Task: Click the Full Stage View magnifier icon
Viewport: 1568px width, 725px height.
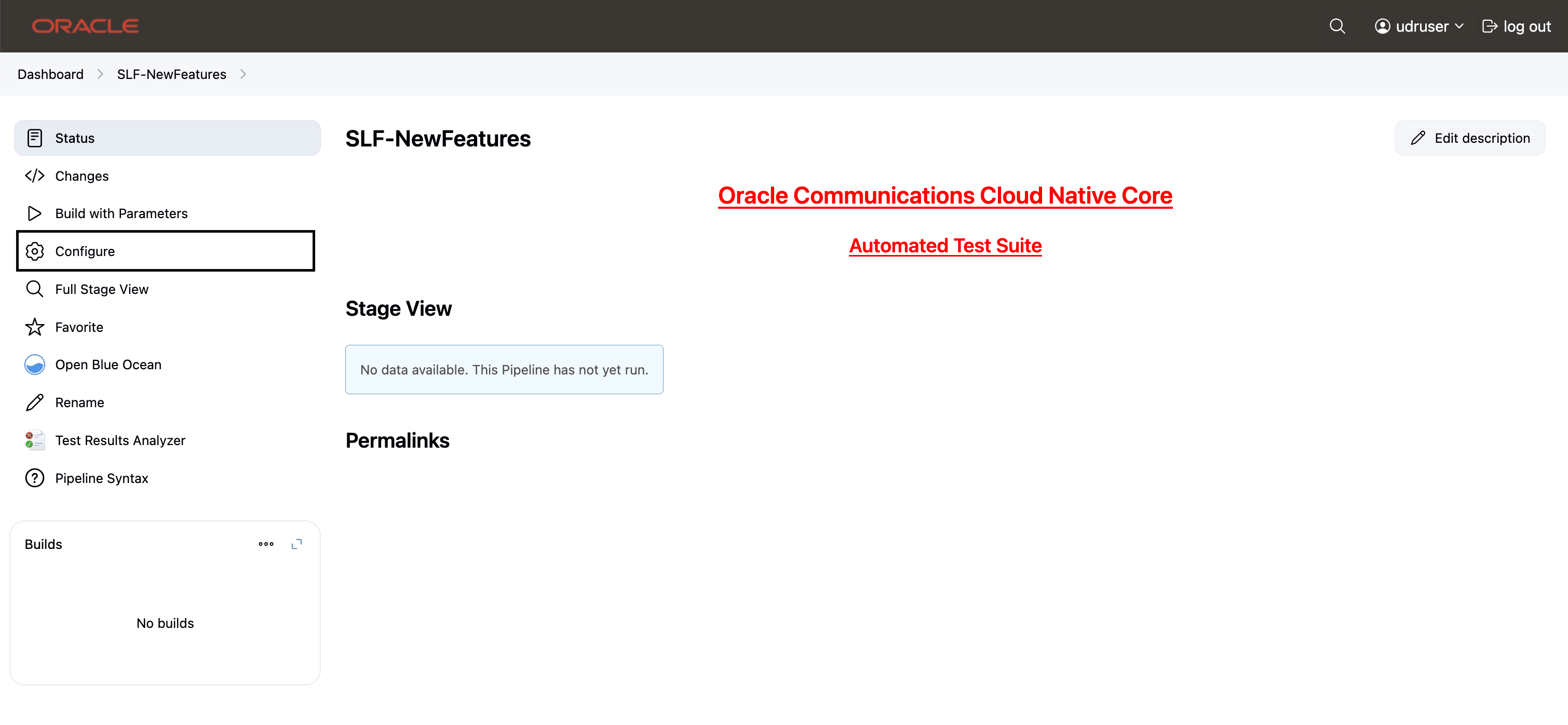Action: (x=35, y=289)
